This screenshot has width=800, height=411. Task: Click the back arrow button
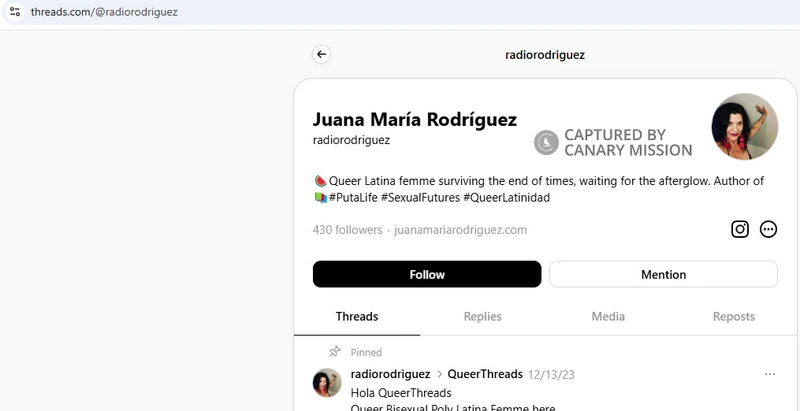(x=321, y=55)
